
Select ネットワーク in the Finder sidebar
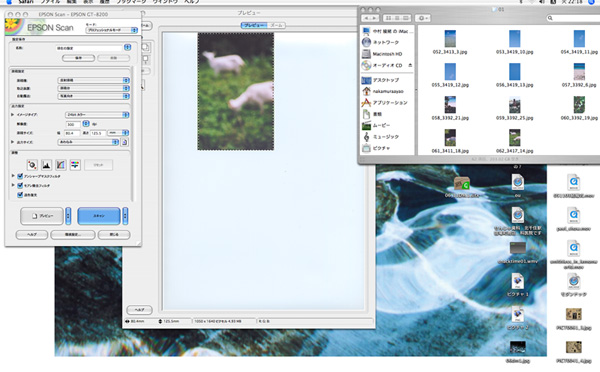(x=387, y=42)
